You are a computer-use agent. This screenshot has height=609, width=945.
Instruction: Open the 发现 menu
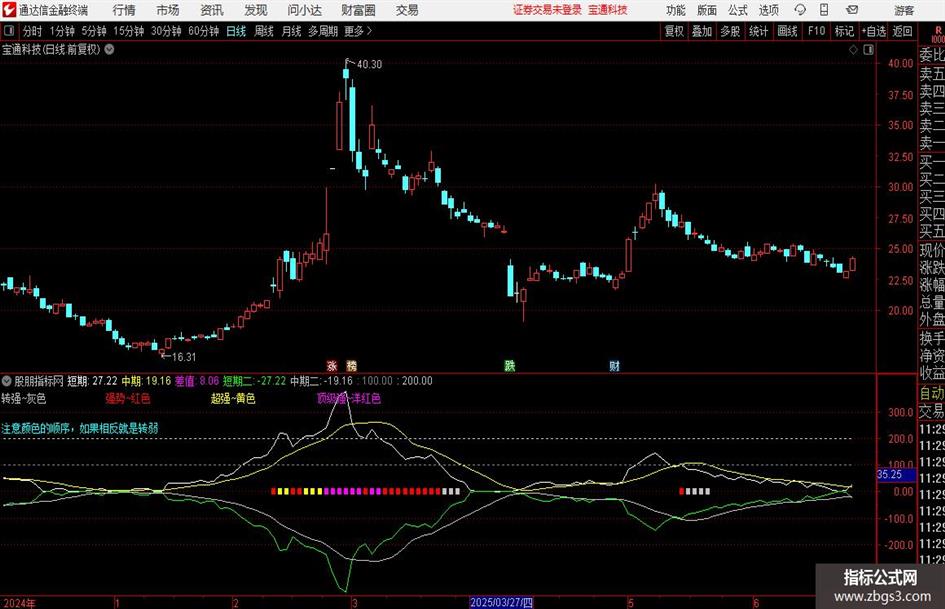click(x=256, y=10)
